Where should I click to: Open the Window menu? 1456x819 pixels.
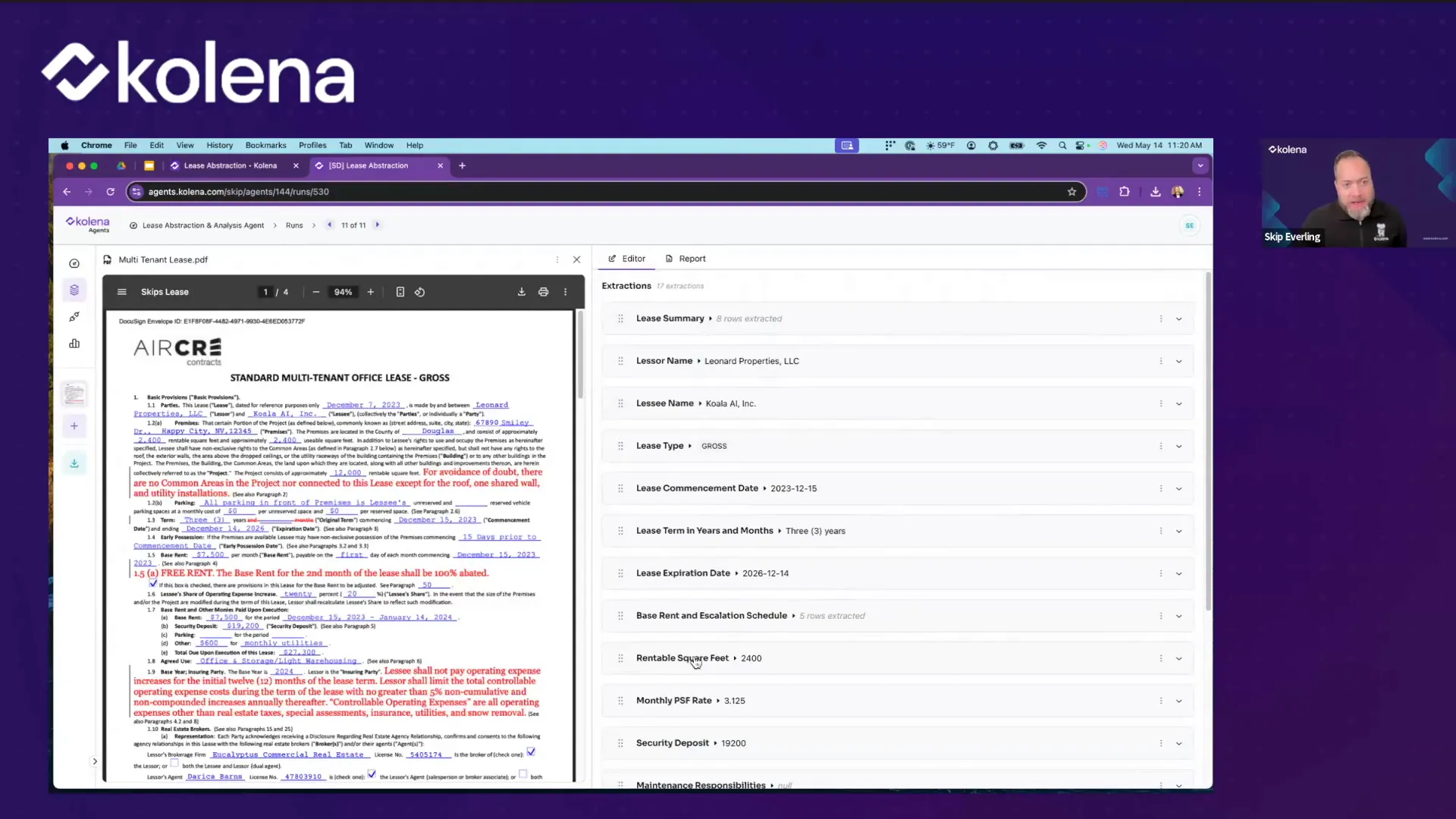(x=379, y=146)
